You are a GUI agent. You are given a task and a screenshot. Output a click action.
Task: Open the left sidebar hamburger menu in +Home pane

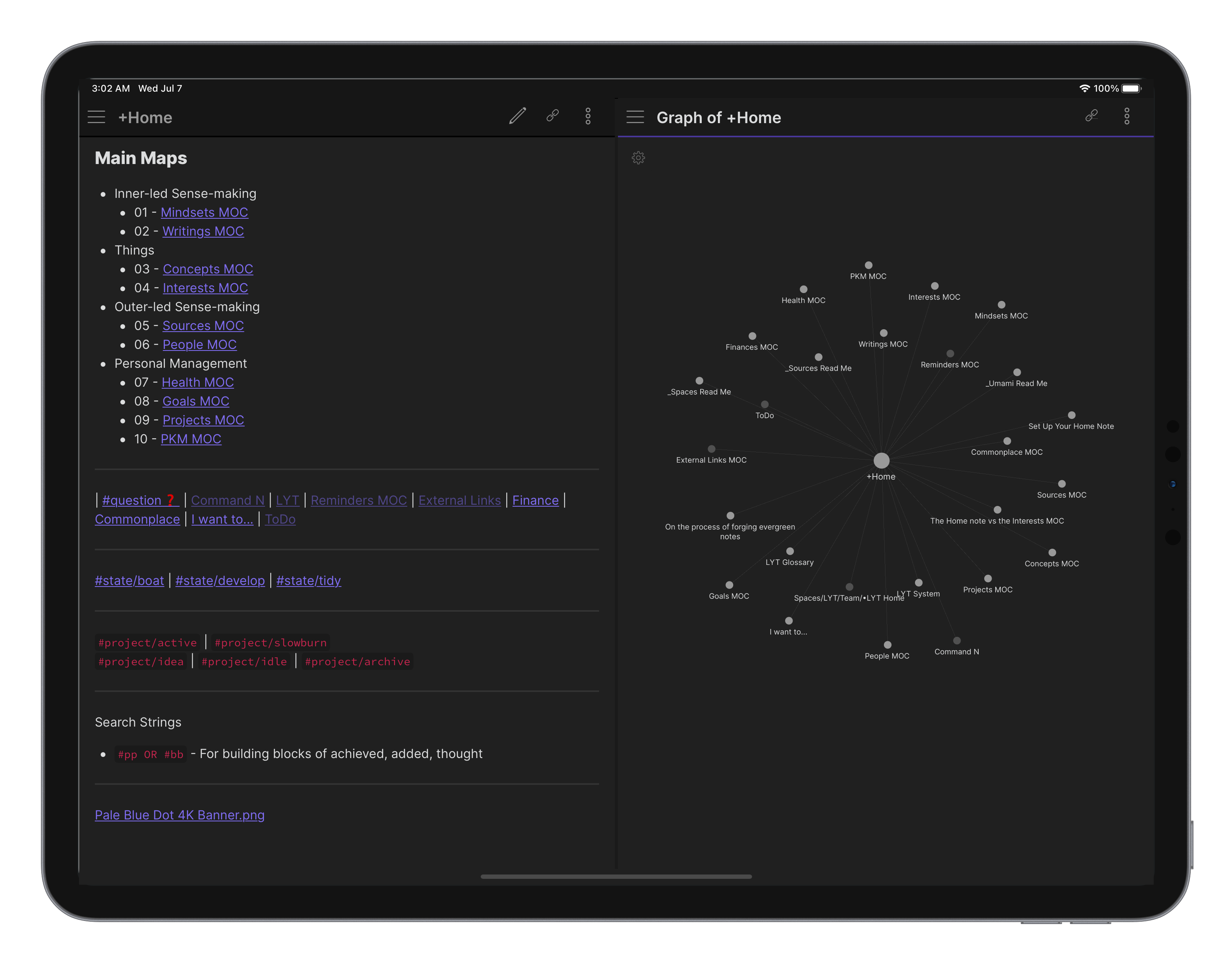pos(96,117)
